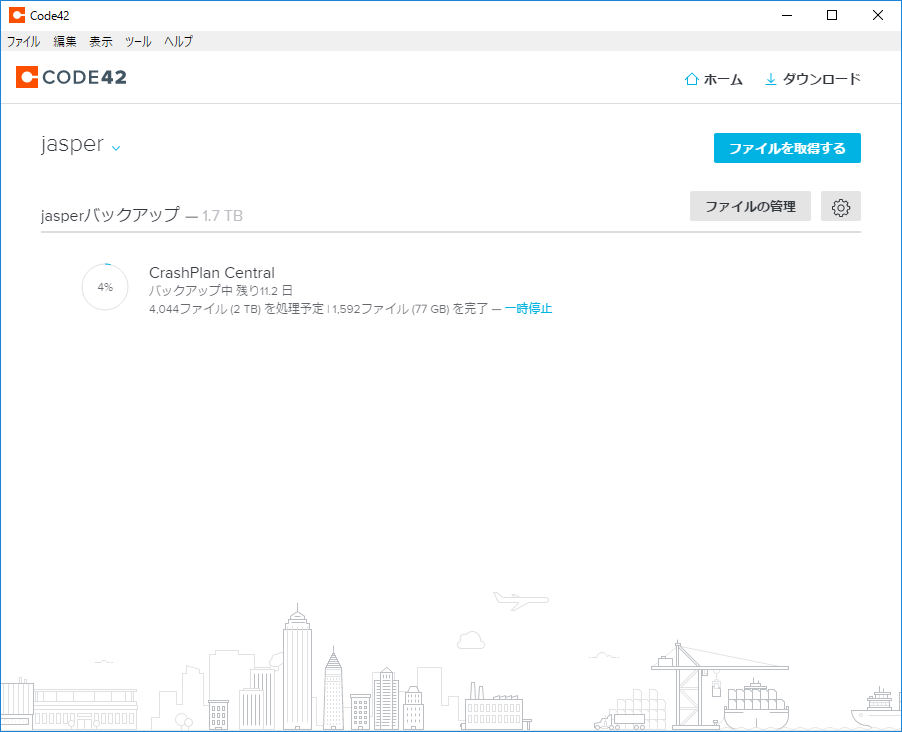Click the CrashPlan Central destination title
Image resolution: width=902 pixels, height=732 pixels.
212,272
